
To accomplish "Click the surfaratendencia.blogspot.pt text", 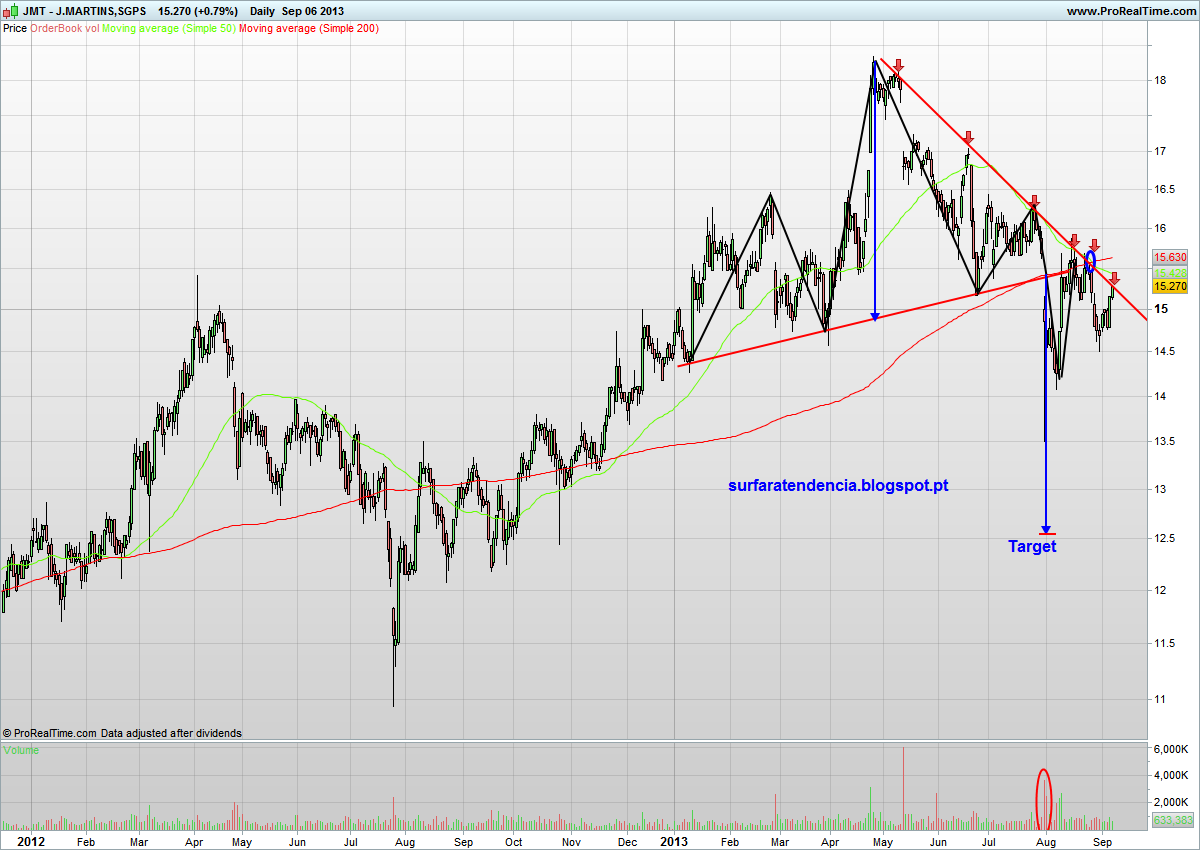I will coord(838,486).
